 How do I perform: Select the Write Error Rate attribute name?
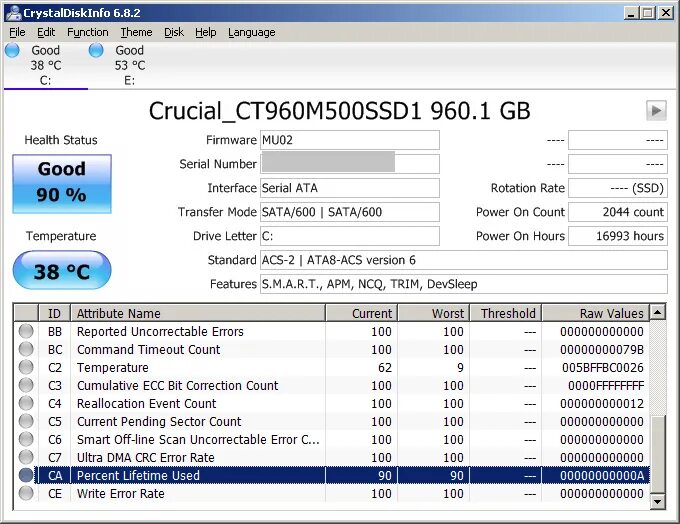coord(121,493)
